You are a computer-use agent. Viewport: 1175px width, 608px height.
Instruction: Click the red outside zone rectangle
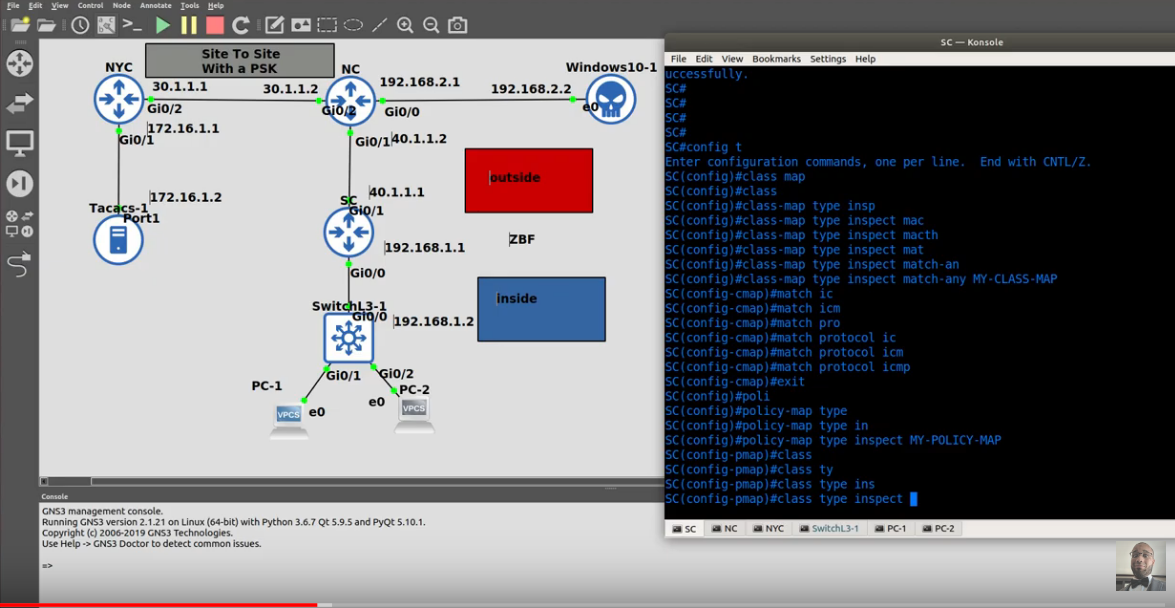(x=529, y=181)
